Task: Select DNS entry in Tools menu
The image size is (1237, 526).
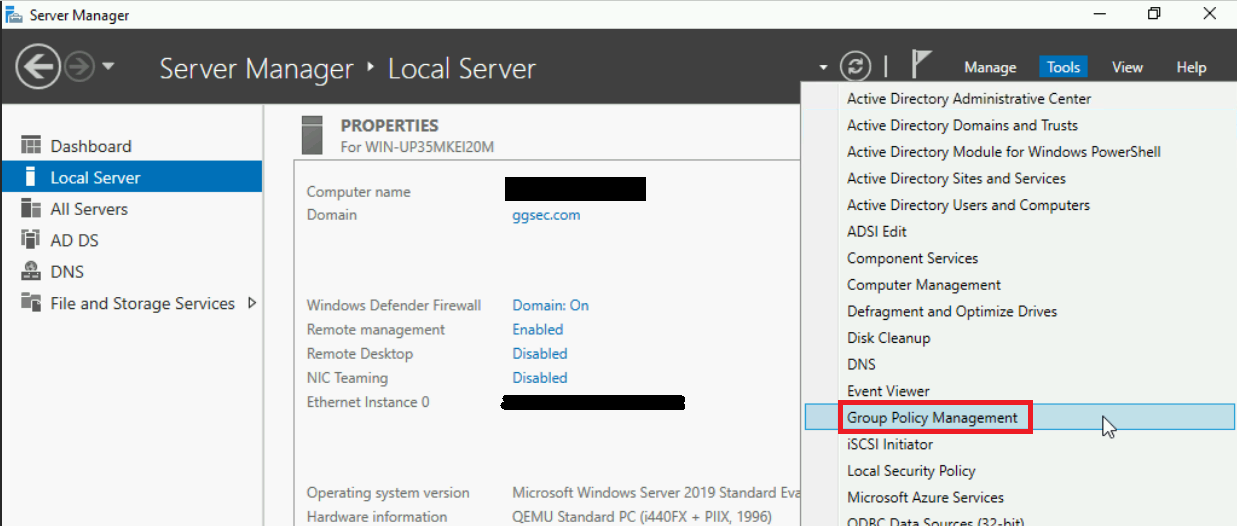Action: pyautogui.click(x=861, y=364)
